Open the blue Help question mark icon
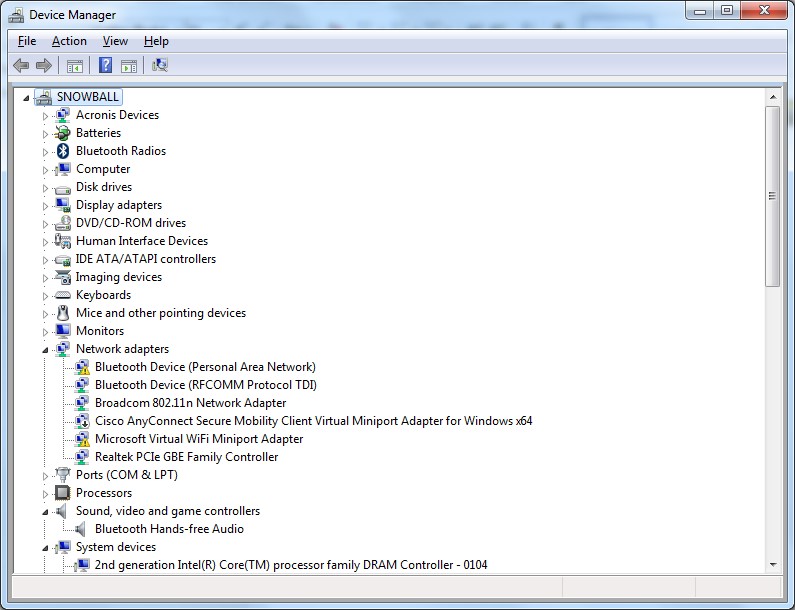The height and width of the screenshot is (610, 795). [x=105, y=65]
